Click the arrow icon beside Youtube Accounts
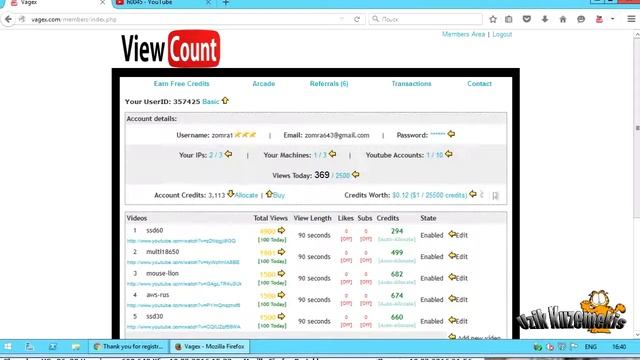 [x=449, y=154]
